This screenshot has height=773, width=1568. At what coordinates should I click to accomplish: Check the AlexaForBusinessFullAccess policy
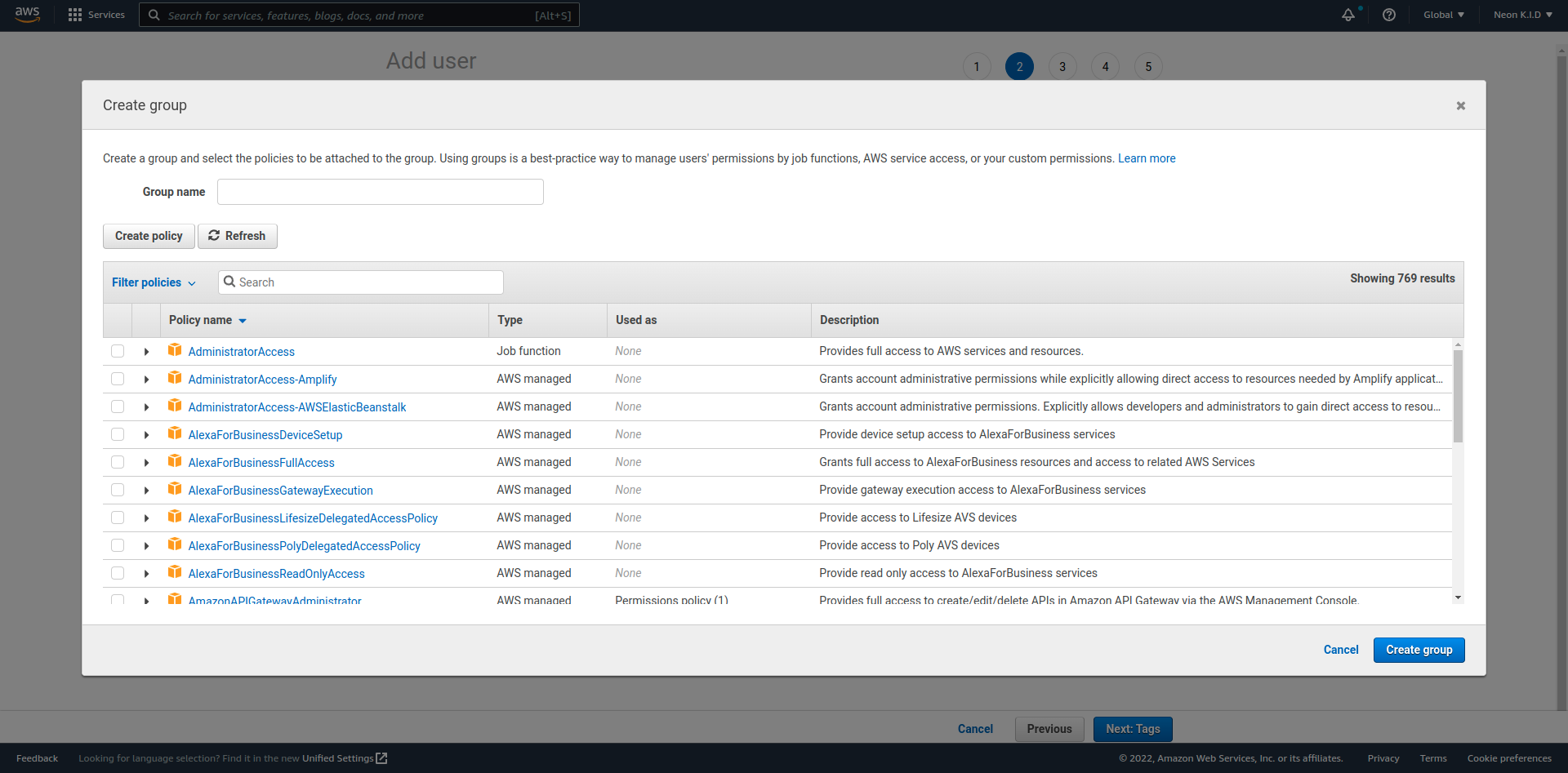pyautogui.click(x=118, y=462)
